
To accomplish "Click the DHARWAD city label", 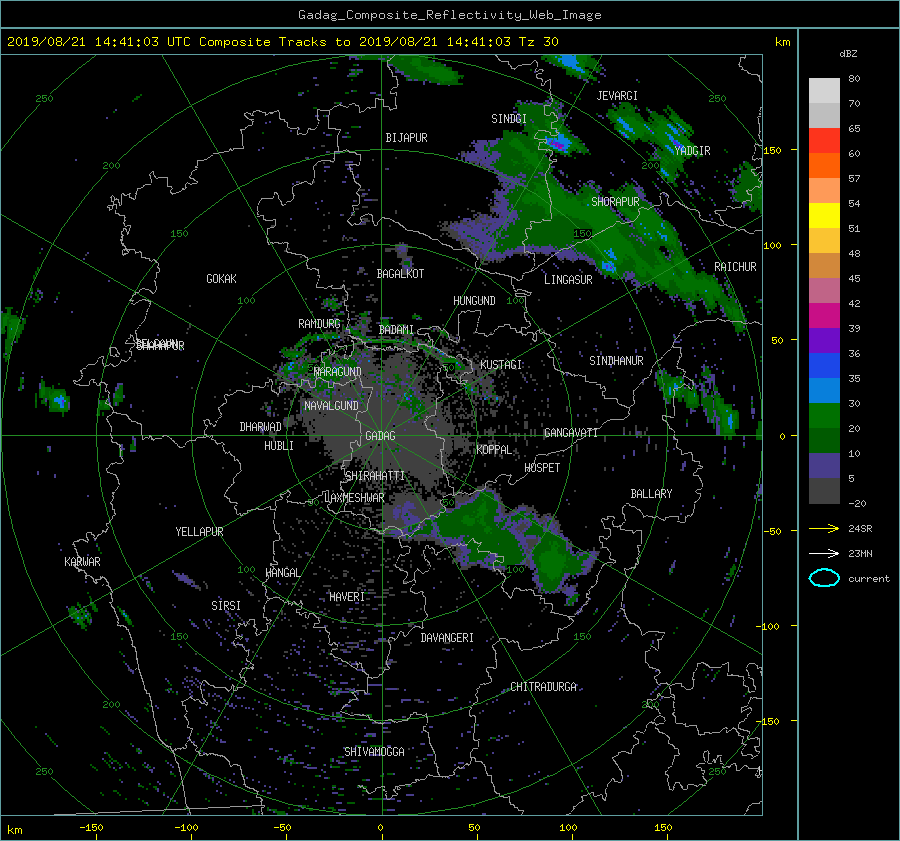I will tap(261, 427).
